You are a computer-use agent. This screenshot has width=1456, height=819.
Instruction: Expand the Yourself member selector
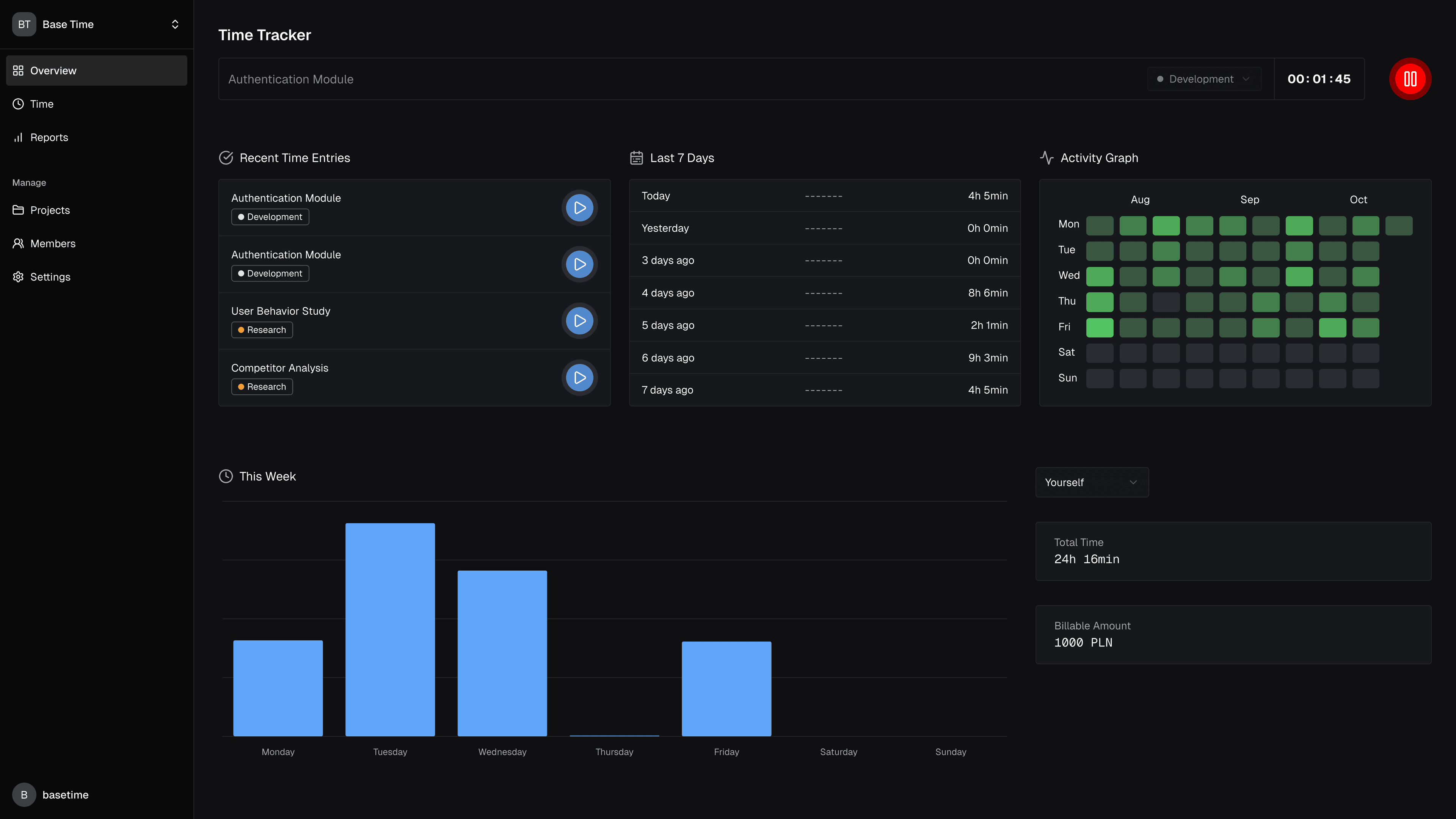pos(1092,482)
